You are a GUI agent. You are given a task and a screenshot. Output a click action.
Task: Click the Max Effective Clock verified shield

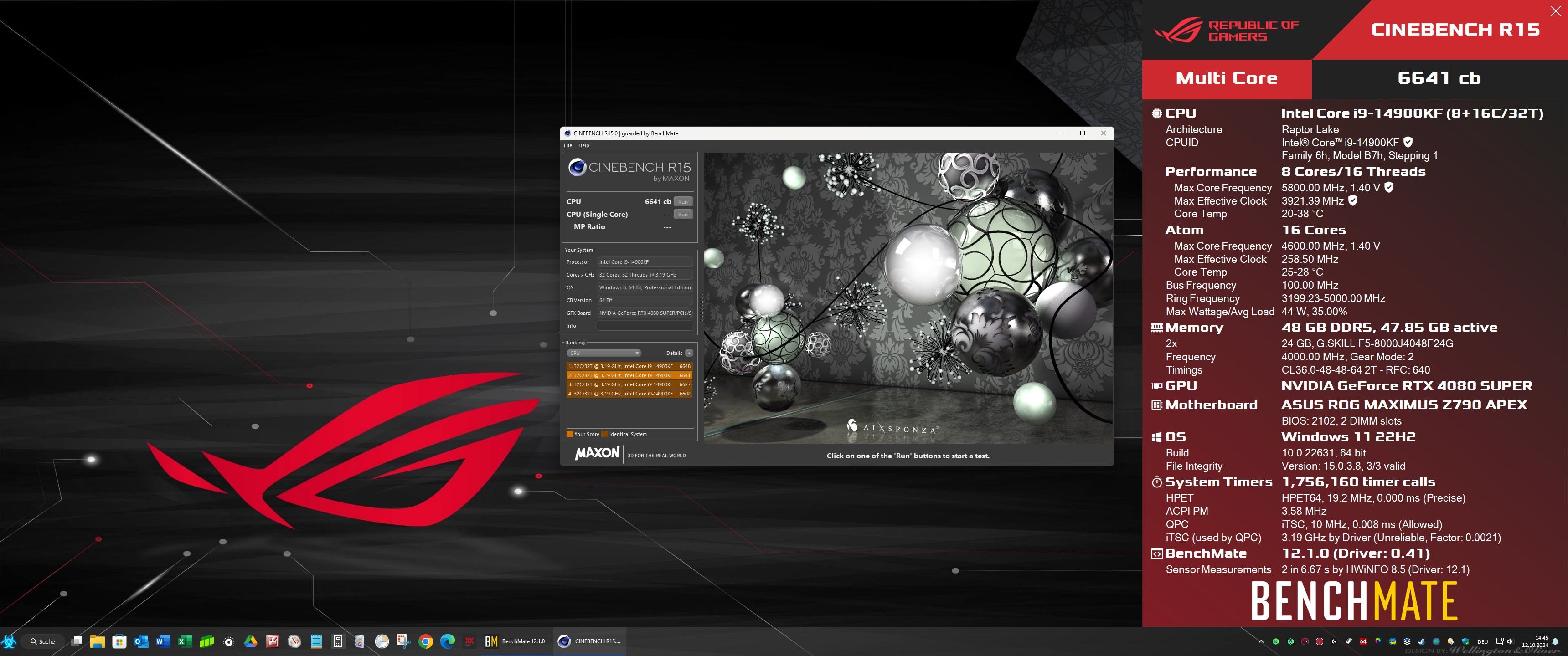click(x=1352, y=200)
